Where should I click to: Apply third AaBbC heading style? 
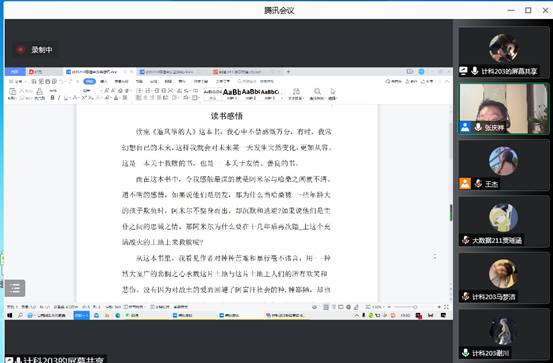270,93
